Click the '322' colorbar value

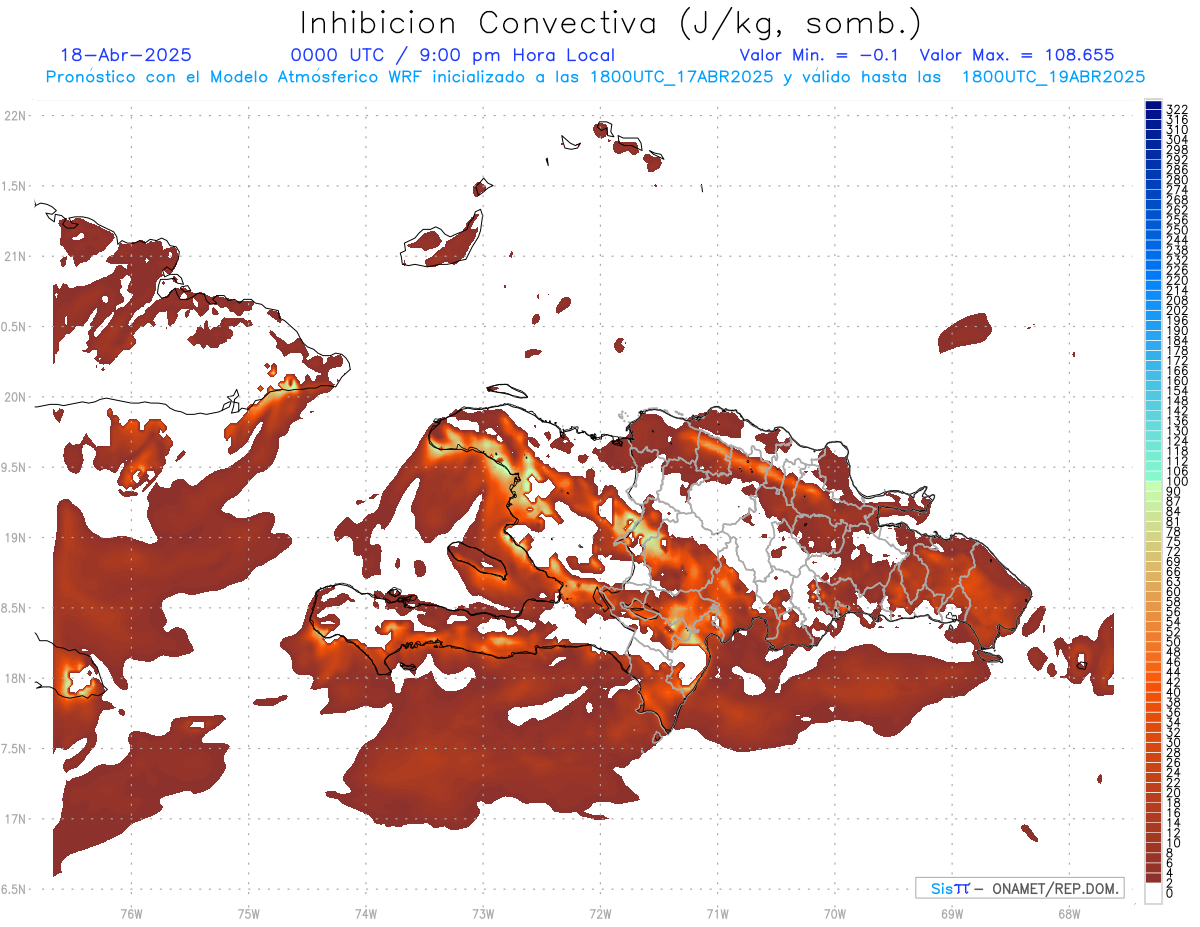pyautogui.click(x=1176, y=109)
